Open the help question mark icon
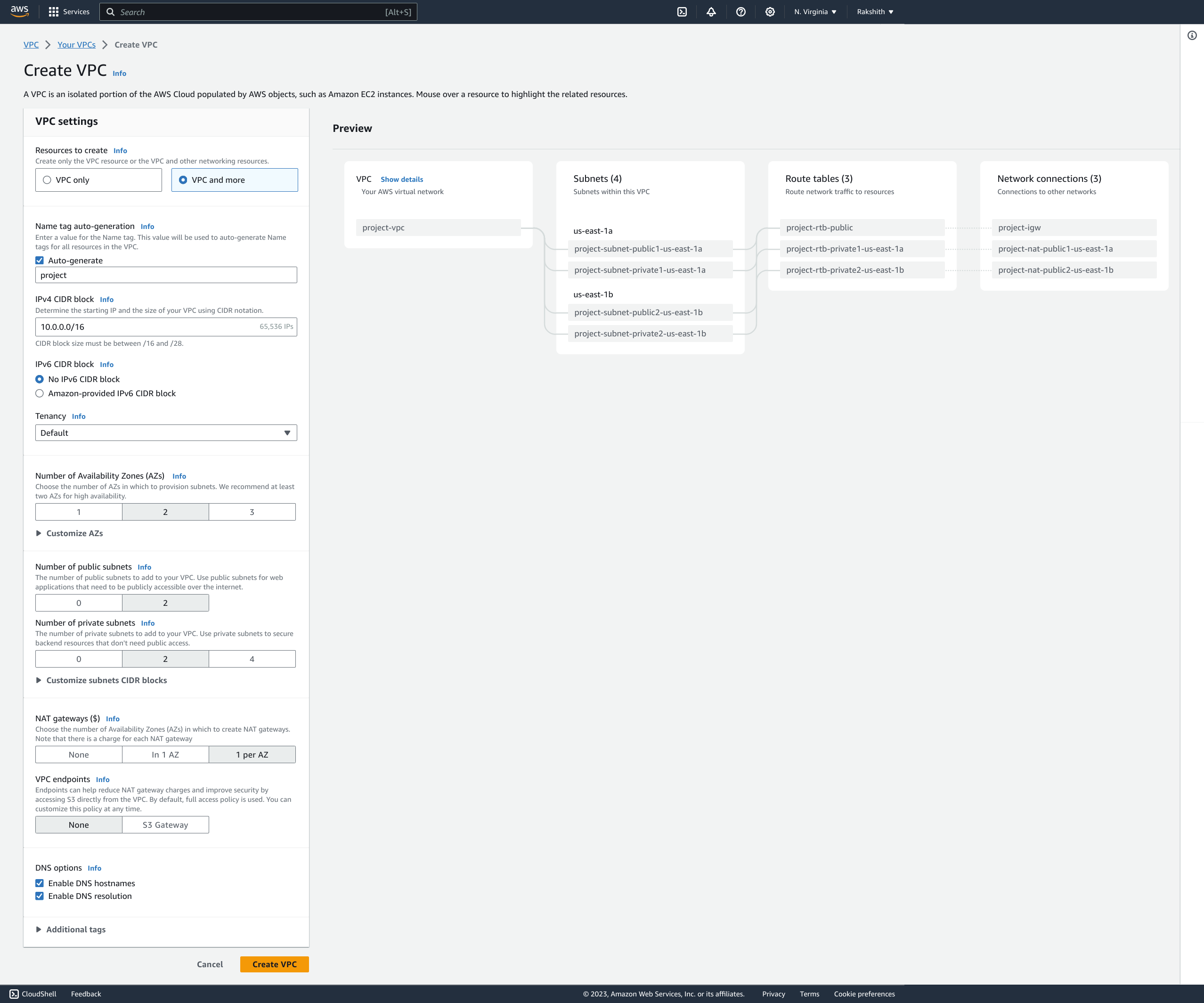 [741, 11]
